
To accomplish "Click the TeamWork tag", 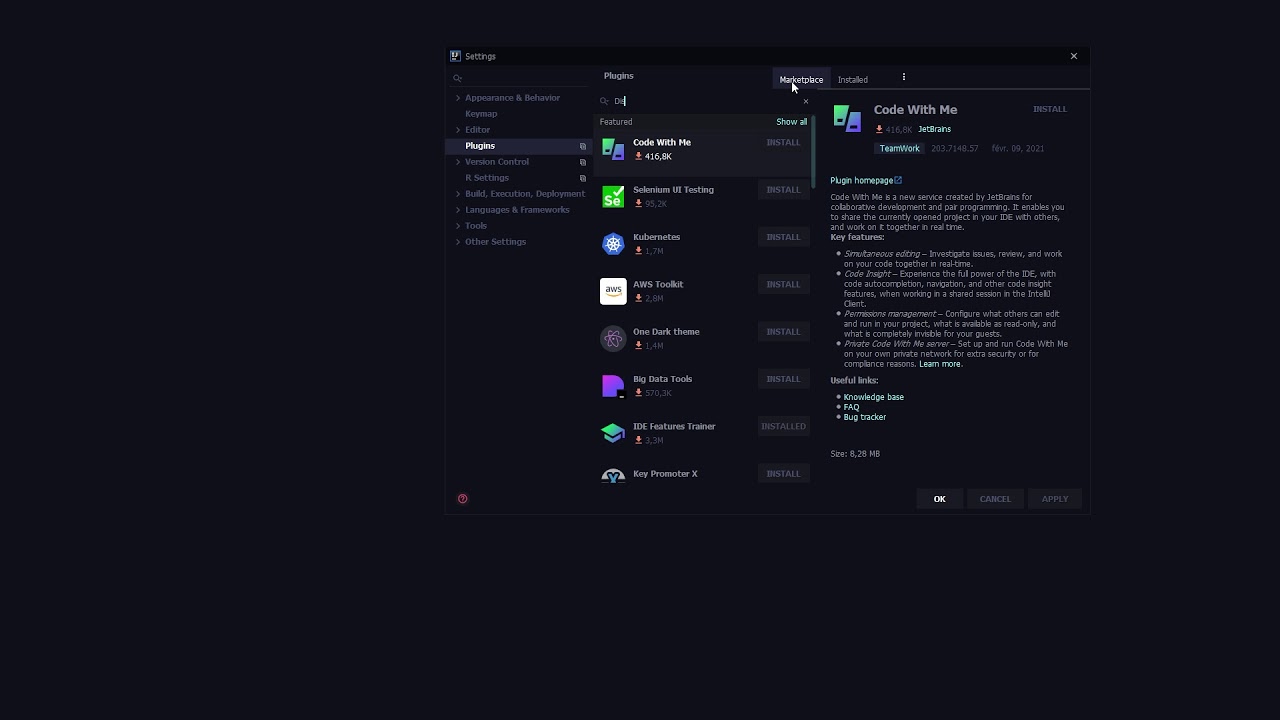I will pyautogui.click(x=899, y=149).
